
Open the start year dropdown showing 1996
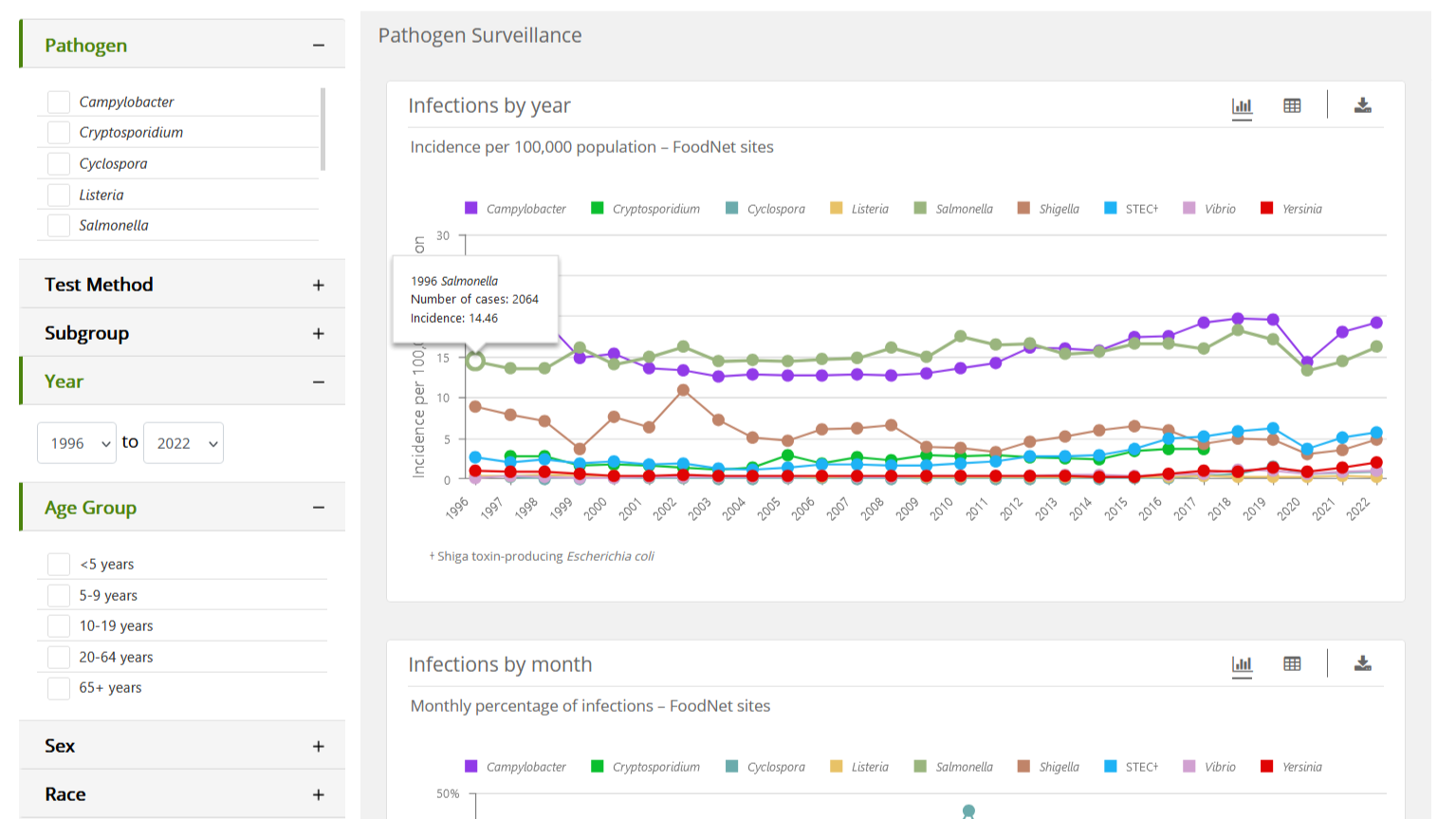point(77,443)
